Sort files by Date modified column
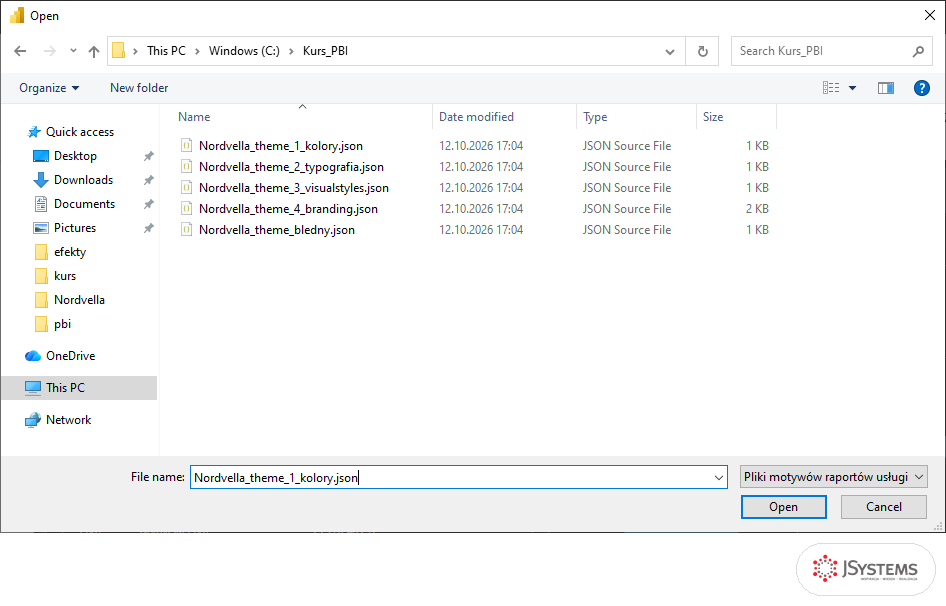 pyautogui.click(x=477, y=117)
